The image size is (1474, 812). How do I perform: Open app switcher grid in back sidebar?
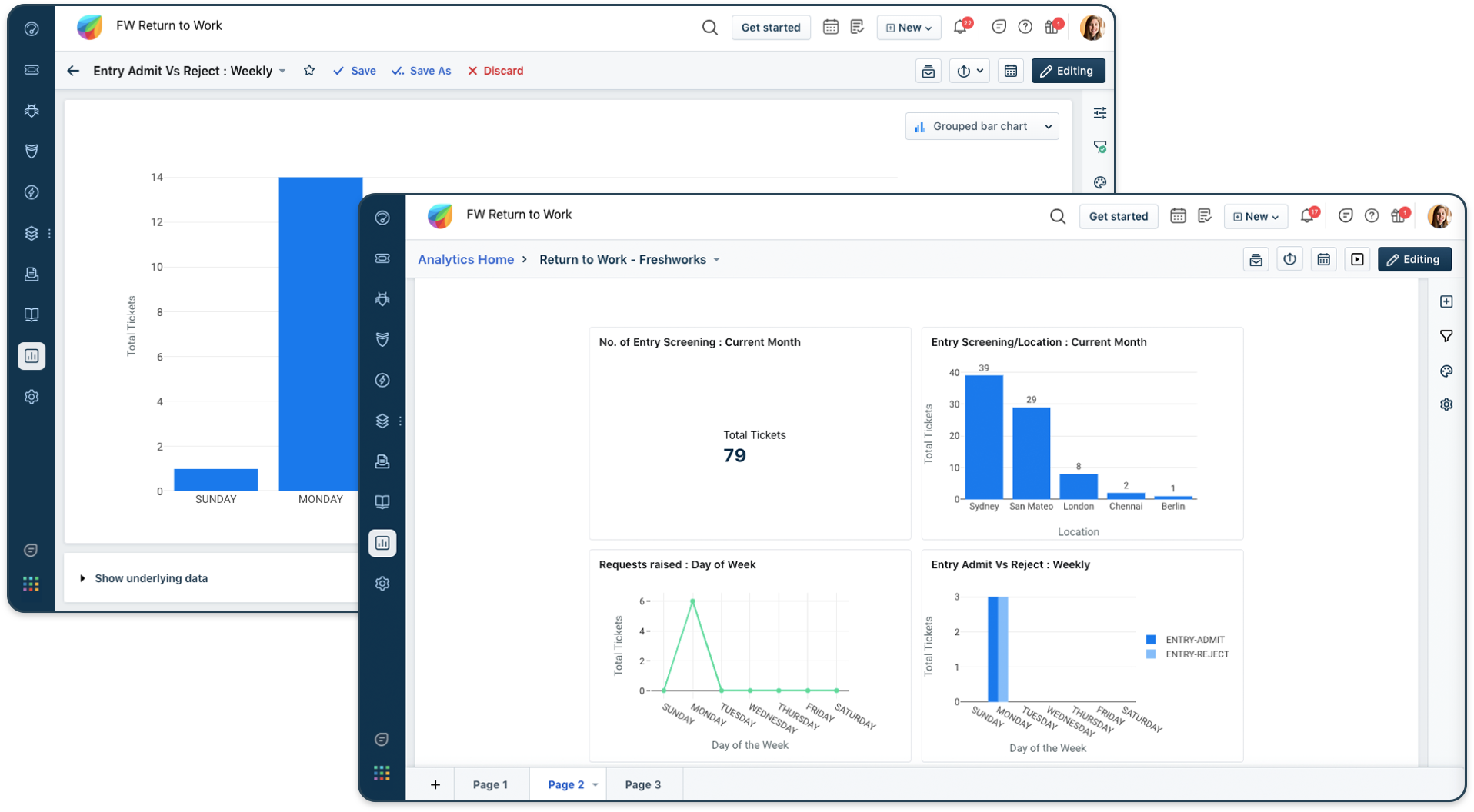click(32, 584)
